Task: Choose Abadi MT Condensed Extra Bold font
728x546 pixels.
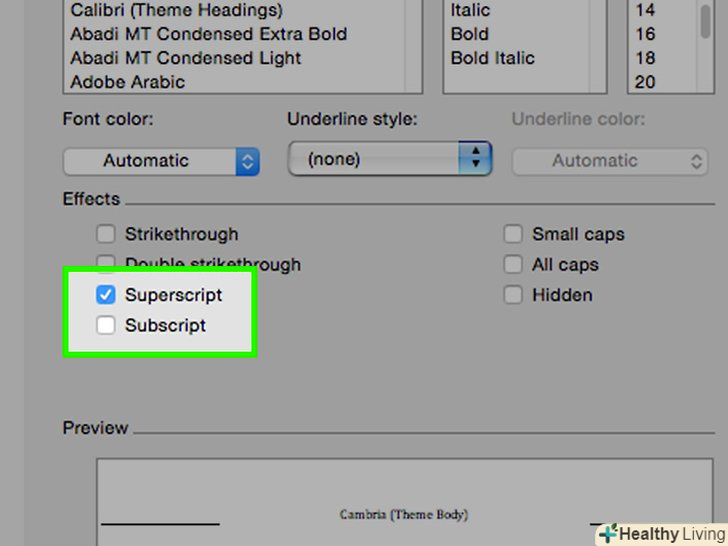Action: point(208,34)
